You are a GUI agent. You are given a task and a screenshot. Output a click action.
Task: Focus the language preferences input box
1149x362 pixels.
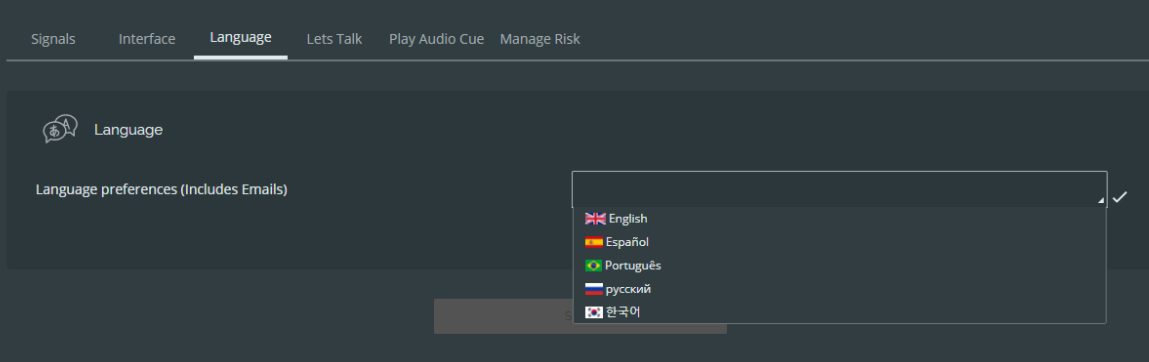839,189
